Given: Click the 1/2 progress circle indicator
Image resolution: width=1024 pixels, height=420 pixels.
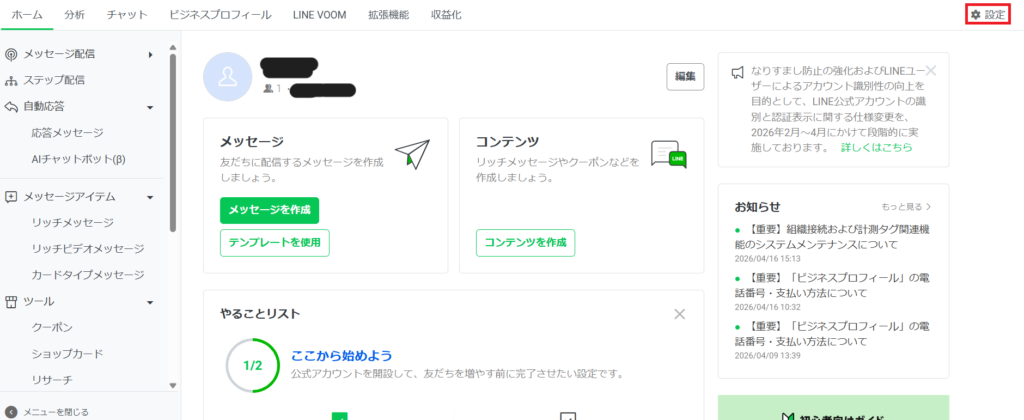Looking at the screenshot, I should point(252,365).
